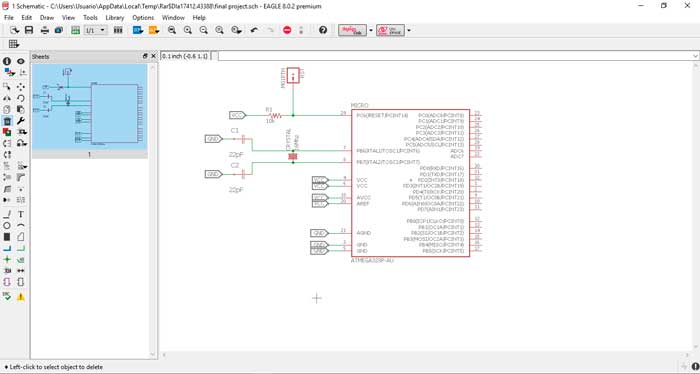Select the Polygon tool

(x=21, y=237)
